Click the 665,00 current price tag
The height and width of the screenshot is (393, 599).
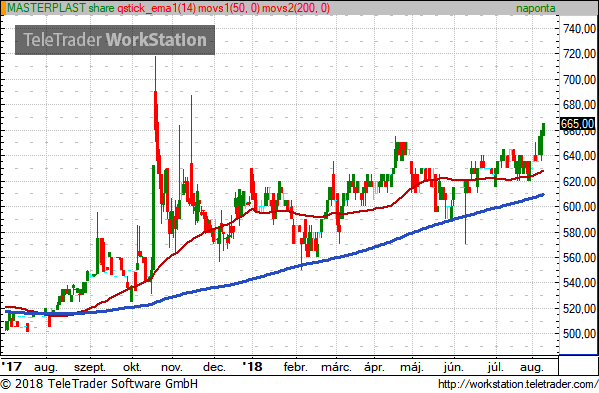578,123
